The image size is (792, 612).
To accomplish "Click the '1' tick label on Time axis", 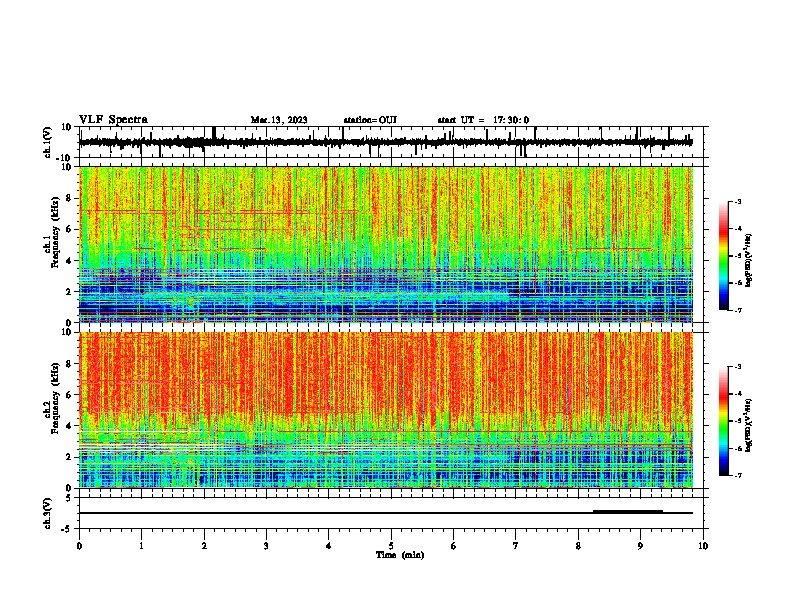I will 141,546.
